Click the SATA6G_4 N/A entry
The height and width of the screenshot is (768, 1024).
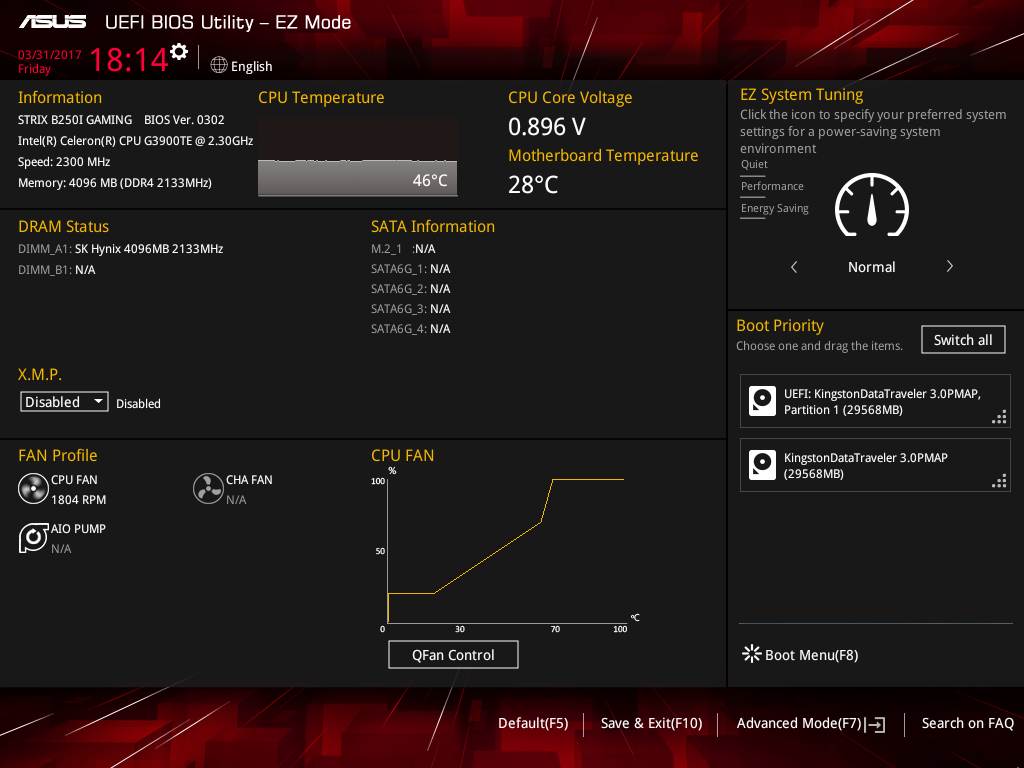tap(411, 328)
